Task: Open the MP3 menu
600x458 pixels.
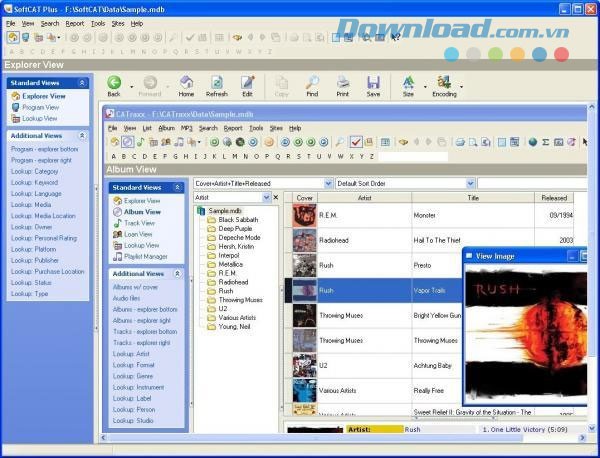Action: (x=187, y=128)
